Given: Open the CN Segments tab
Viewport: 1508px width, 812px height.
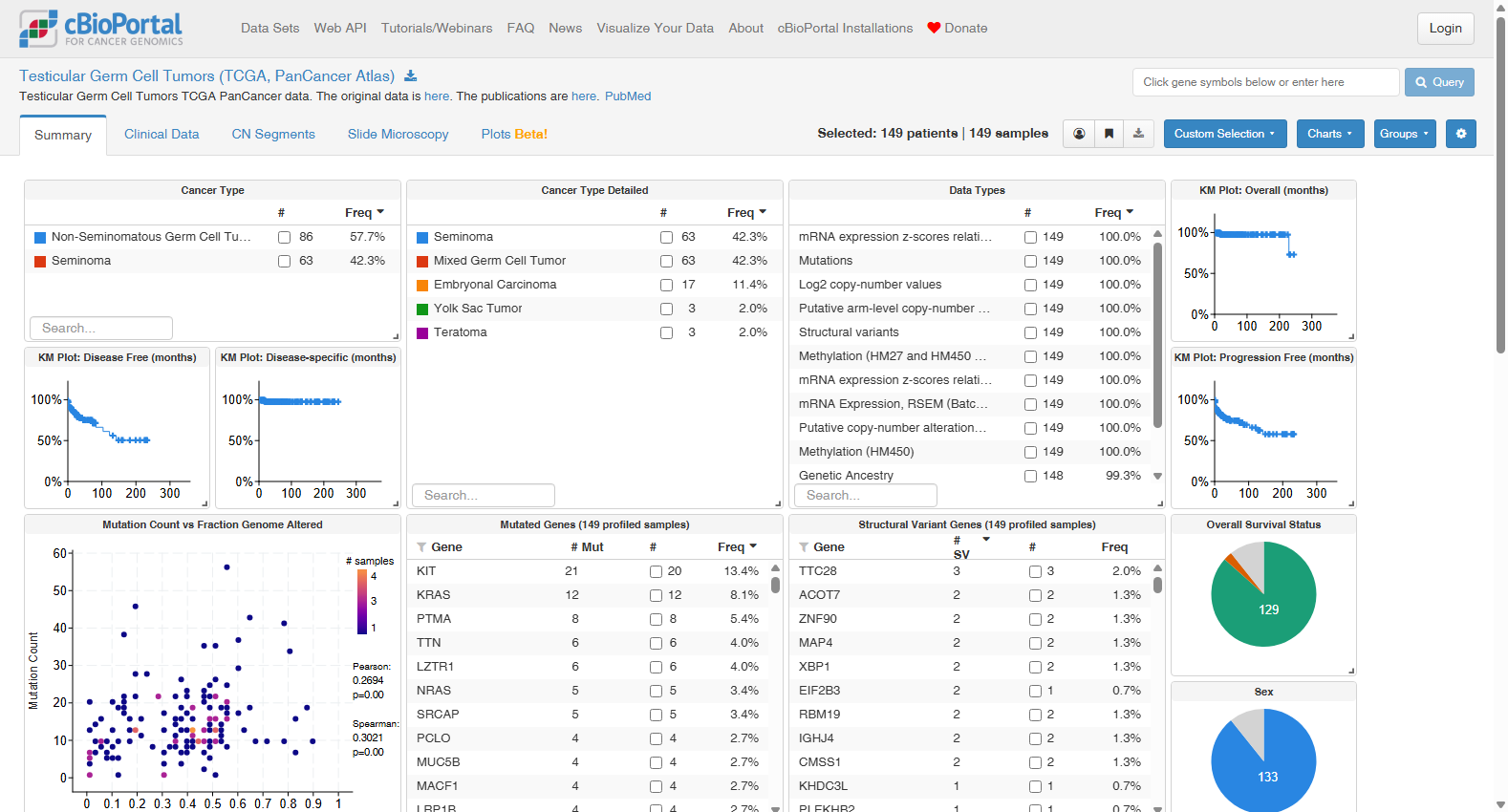Looking at the screenshot, I should 273,135.
